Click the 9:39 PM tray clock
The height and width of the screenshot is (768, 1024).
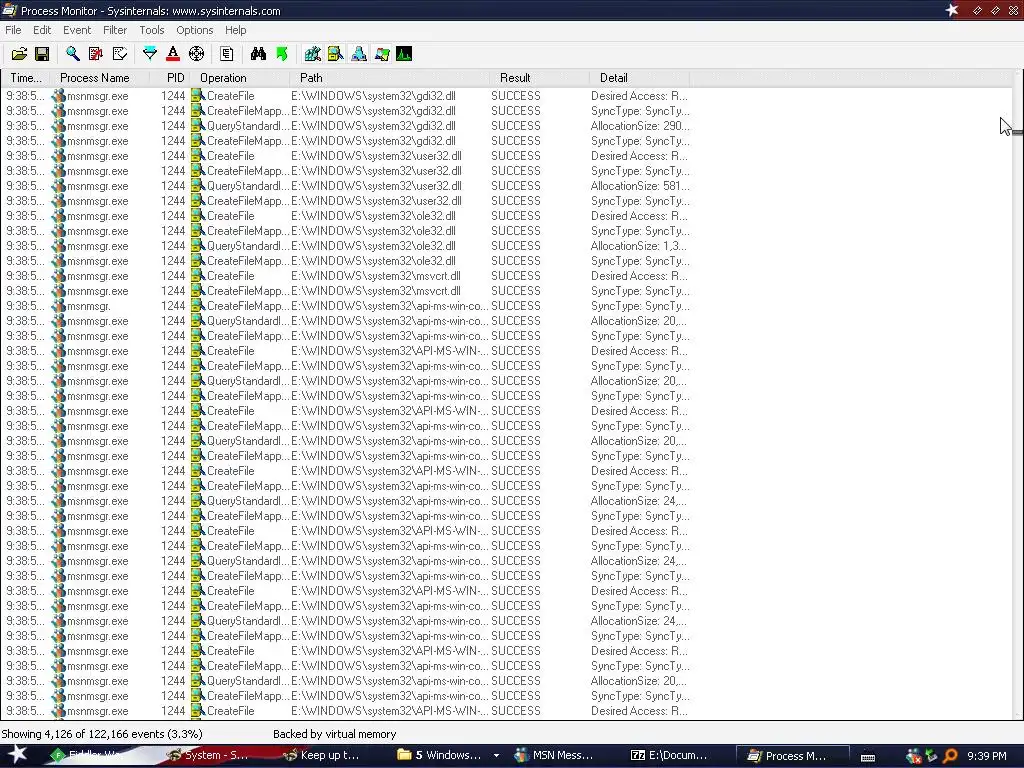(987, 756)
